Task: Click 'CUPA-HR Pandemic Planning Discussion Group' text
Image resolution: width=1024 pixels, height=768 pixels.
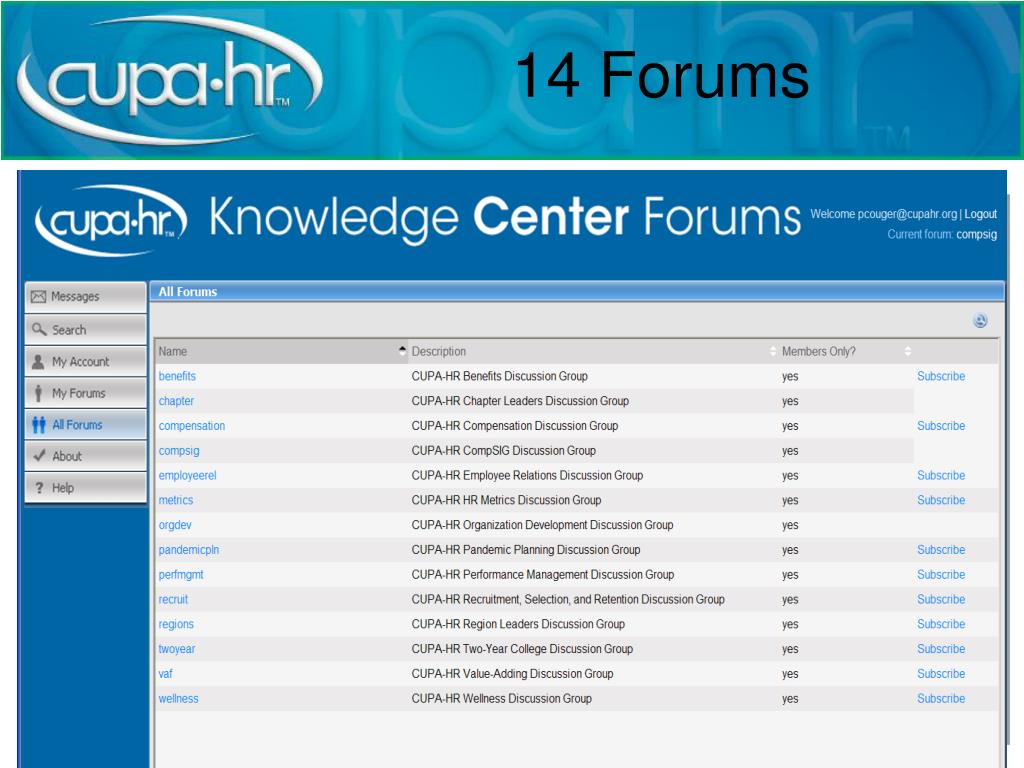Action: pos(526,550)
